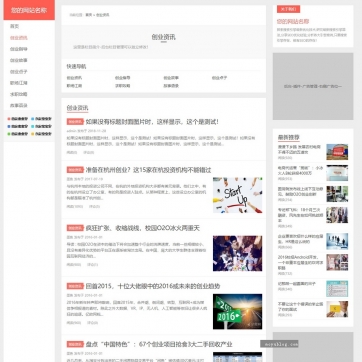The width and height of the screenshot is (362, 362).
Task: Open the 最新推荐 post mentioning Android
Action: coord(300,262)
